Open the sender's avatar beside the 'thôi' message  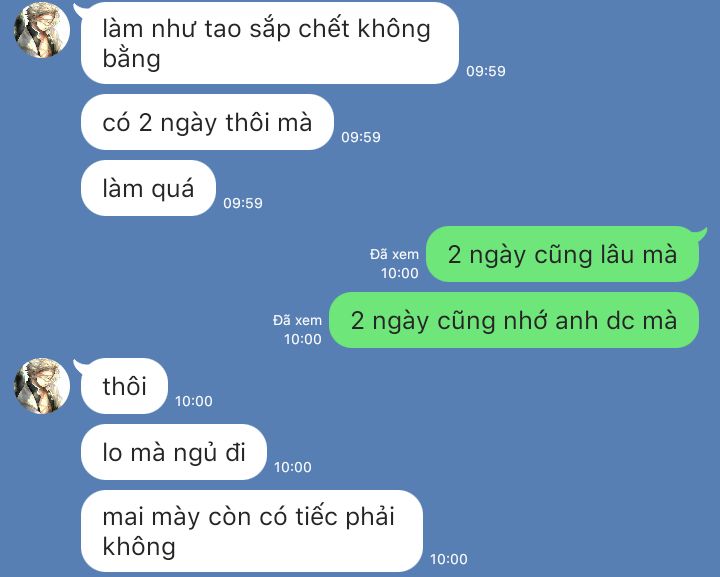[x=42, y=386]
